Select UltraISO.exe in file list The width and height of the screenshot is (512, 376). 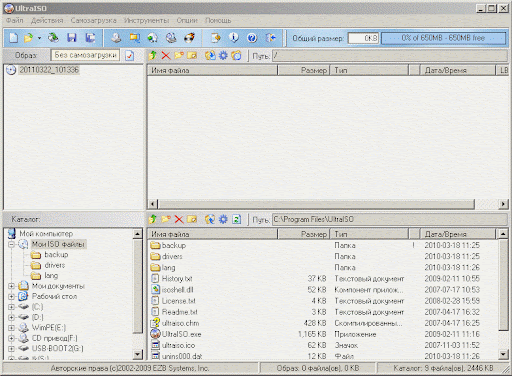point(181,334)
